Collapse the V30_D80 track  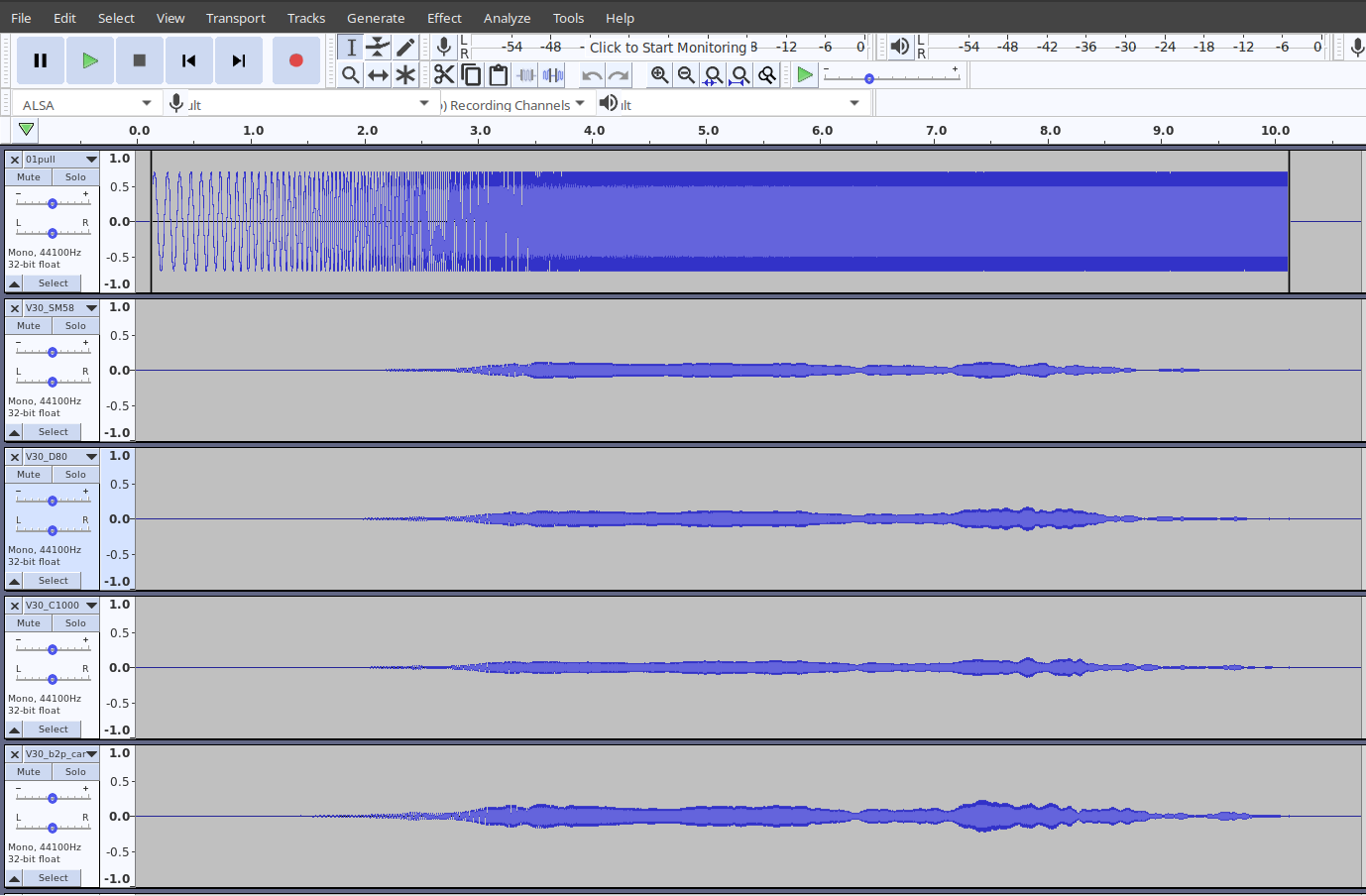(14, 581)
